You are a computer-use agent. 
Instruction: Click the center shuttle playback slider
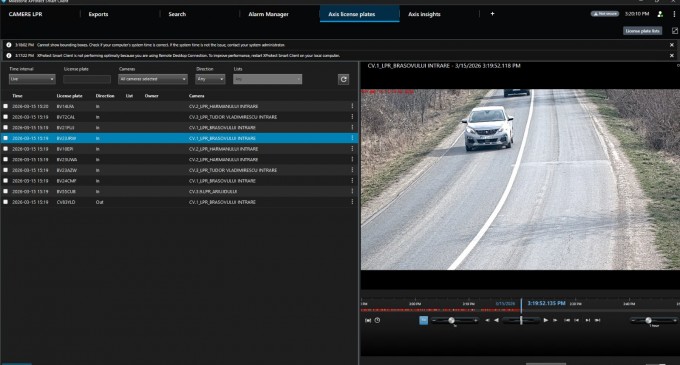(521, 320)
